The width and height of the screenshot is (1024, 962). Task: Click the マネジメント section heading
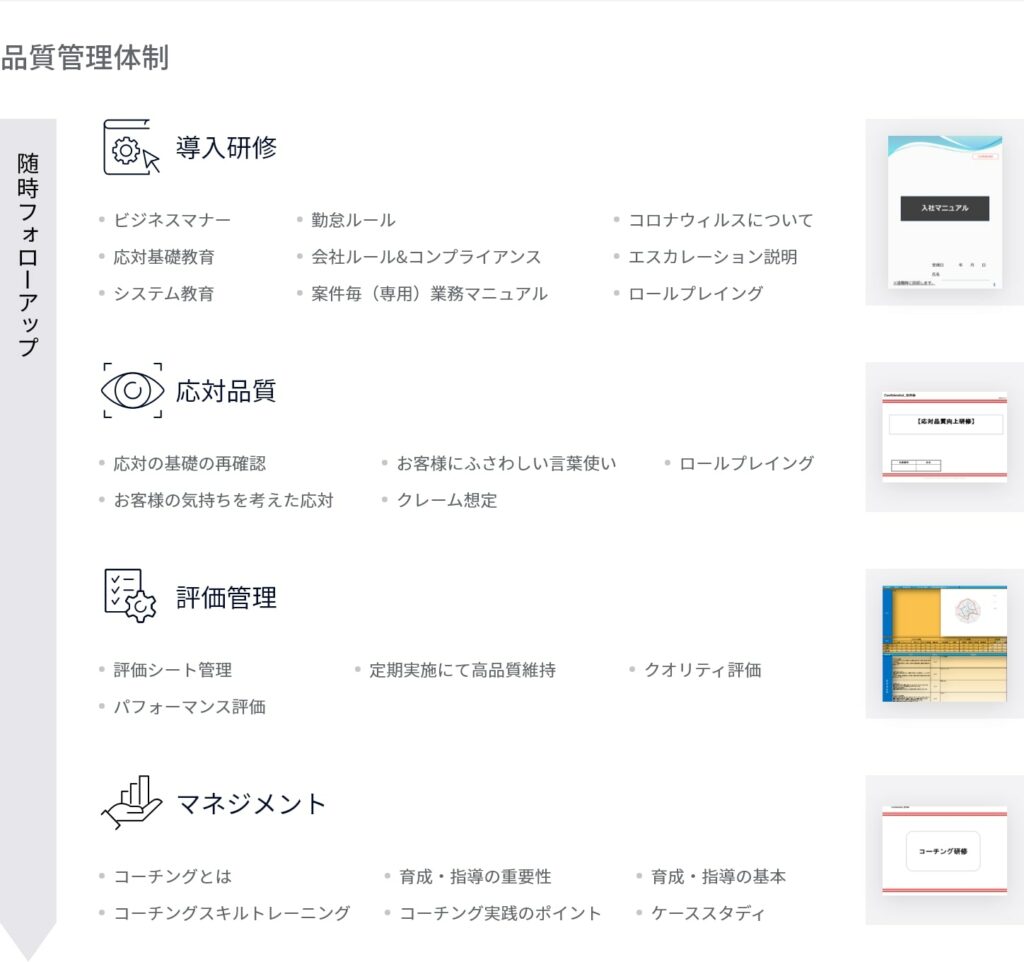252,804
